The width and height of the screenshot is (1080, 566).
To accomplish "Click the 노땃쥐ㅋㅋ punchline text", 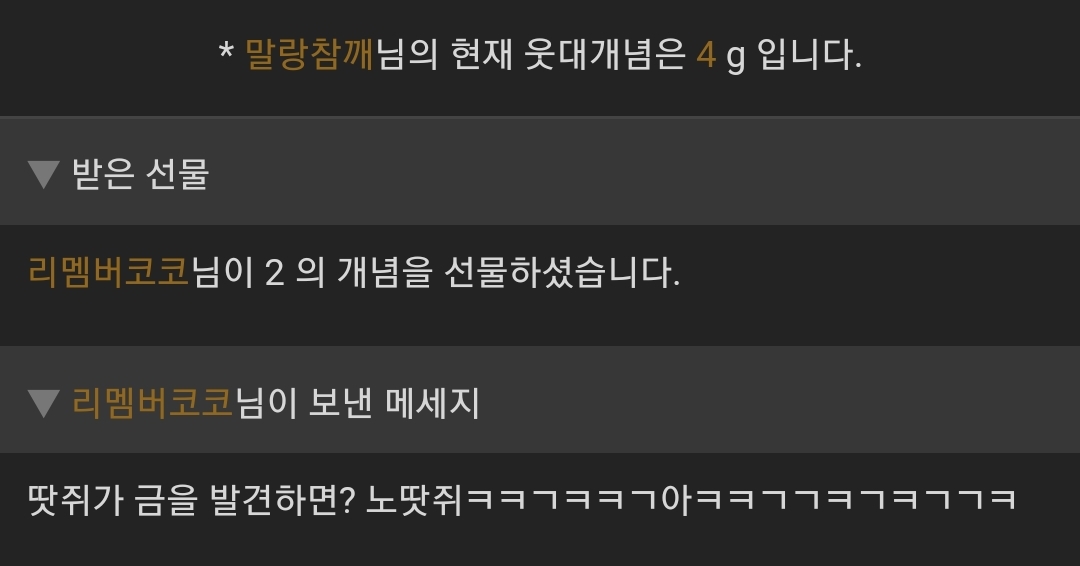I will point(691,500).
